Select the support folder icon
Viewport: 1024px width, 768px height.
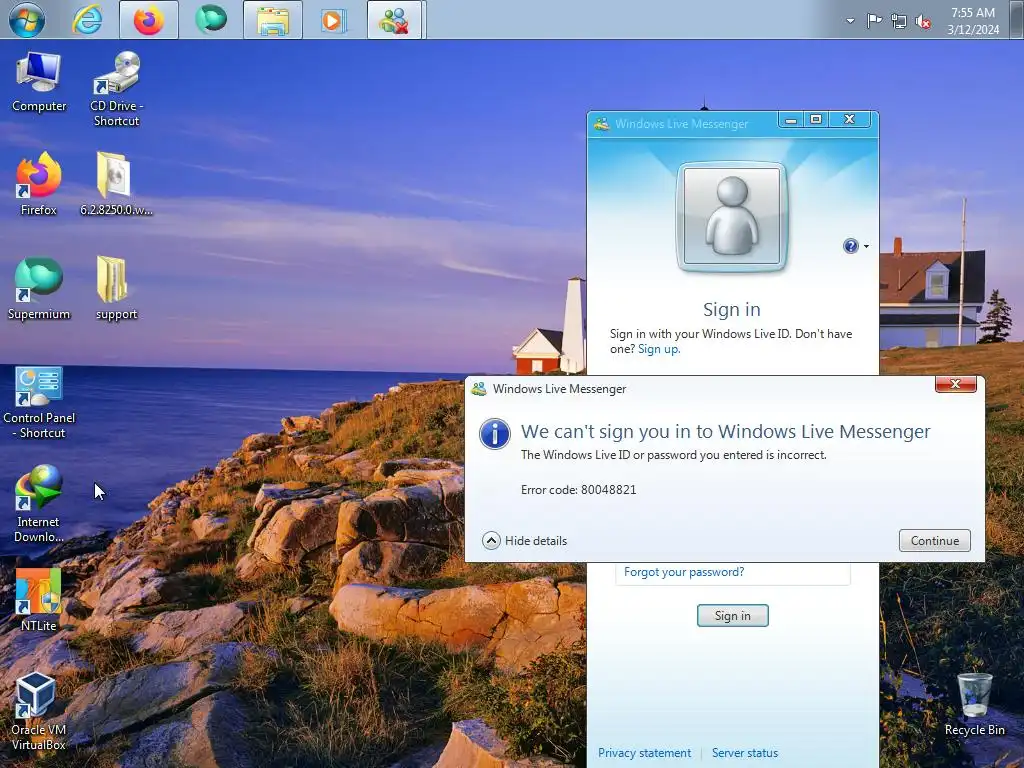pos(116,288)
